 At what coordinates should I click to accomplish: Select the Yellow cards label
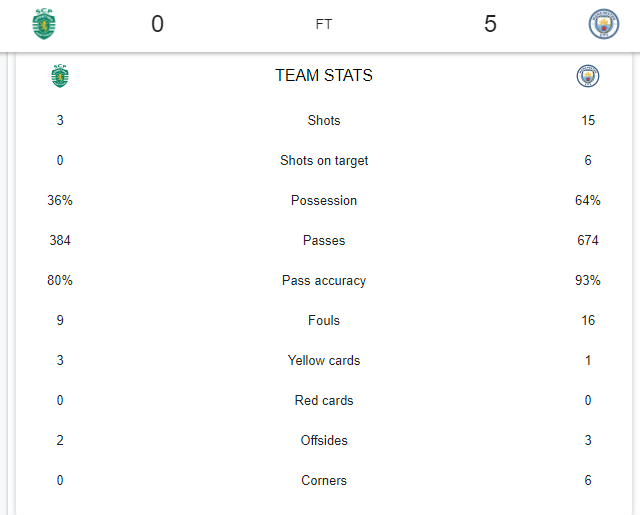tap(324, 360)
